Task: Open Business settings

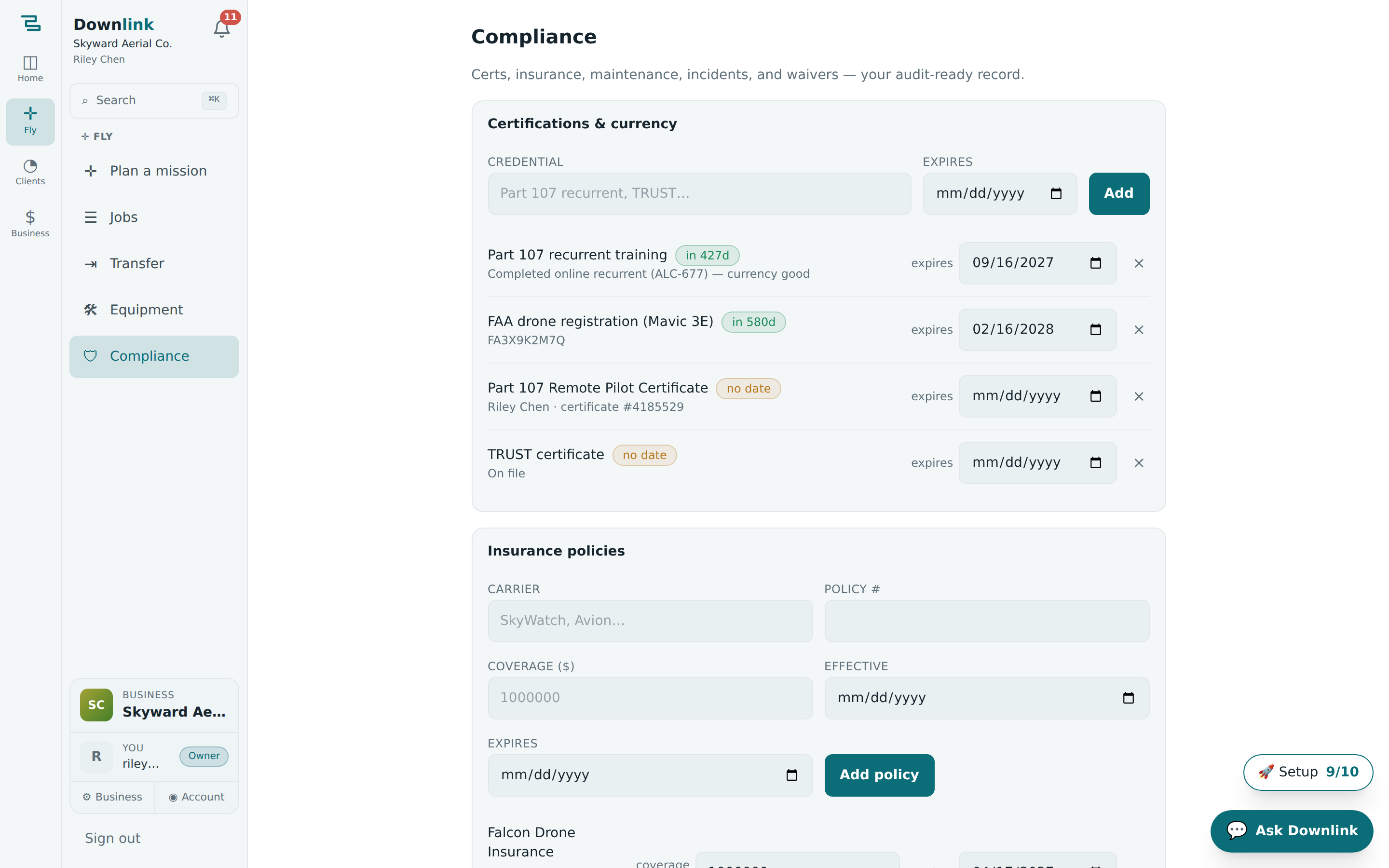Action: (112, 798)
